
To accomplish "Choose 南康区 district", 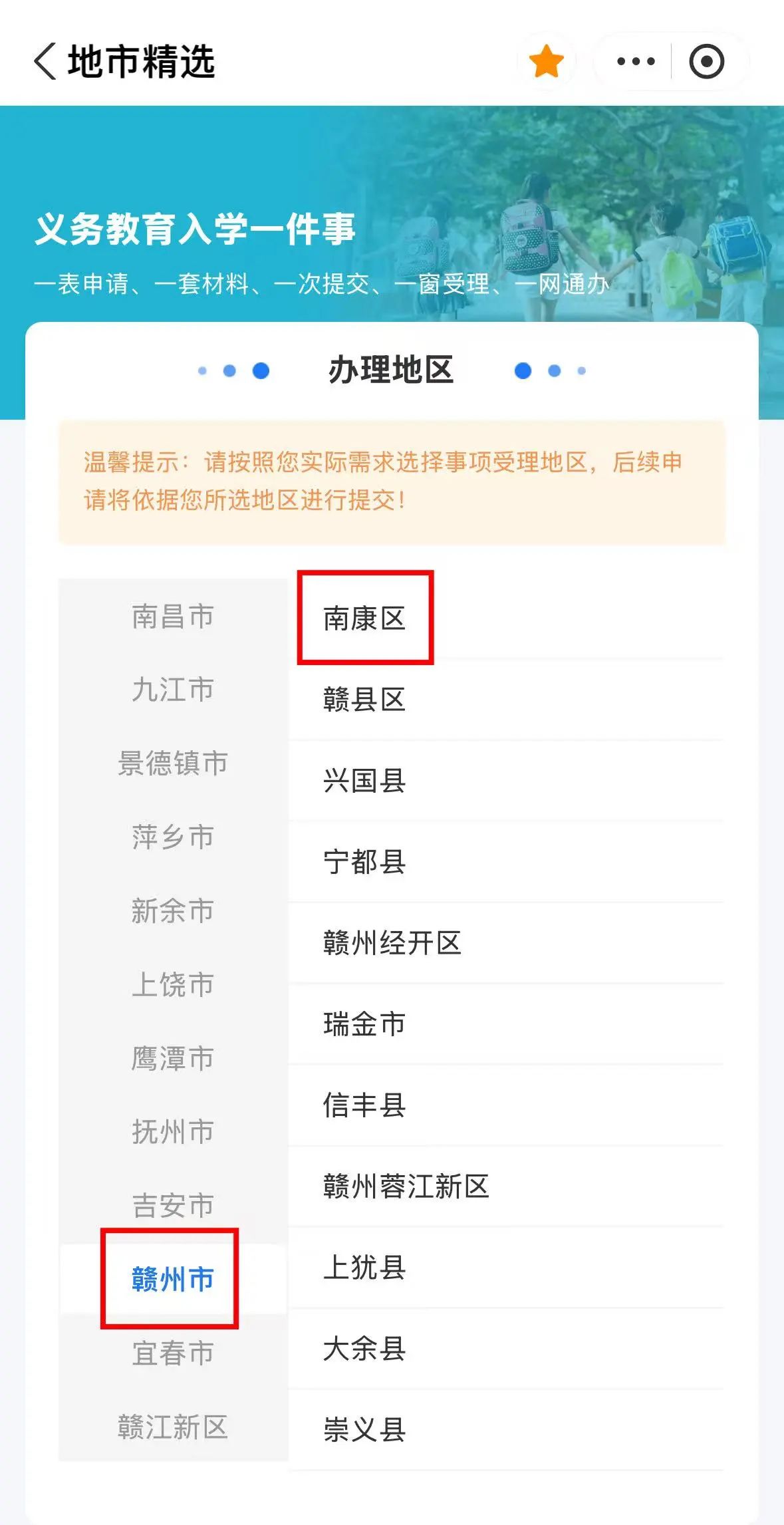I will 364,619.
